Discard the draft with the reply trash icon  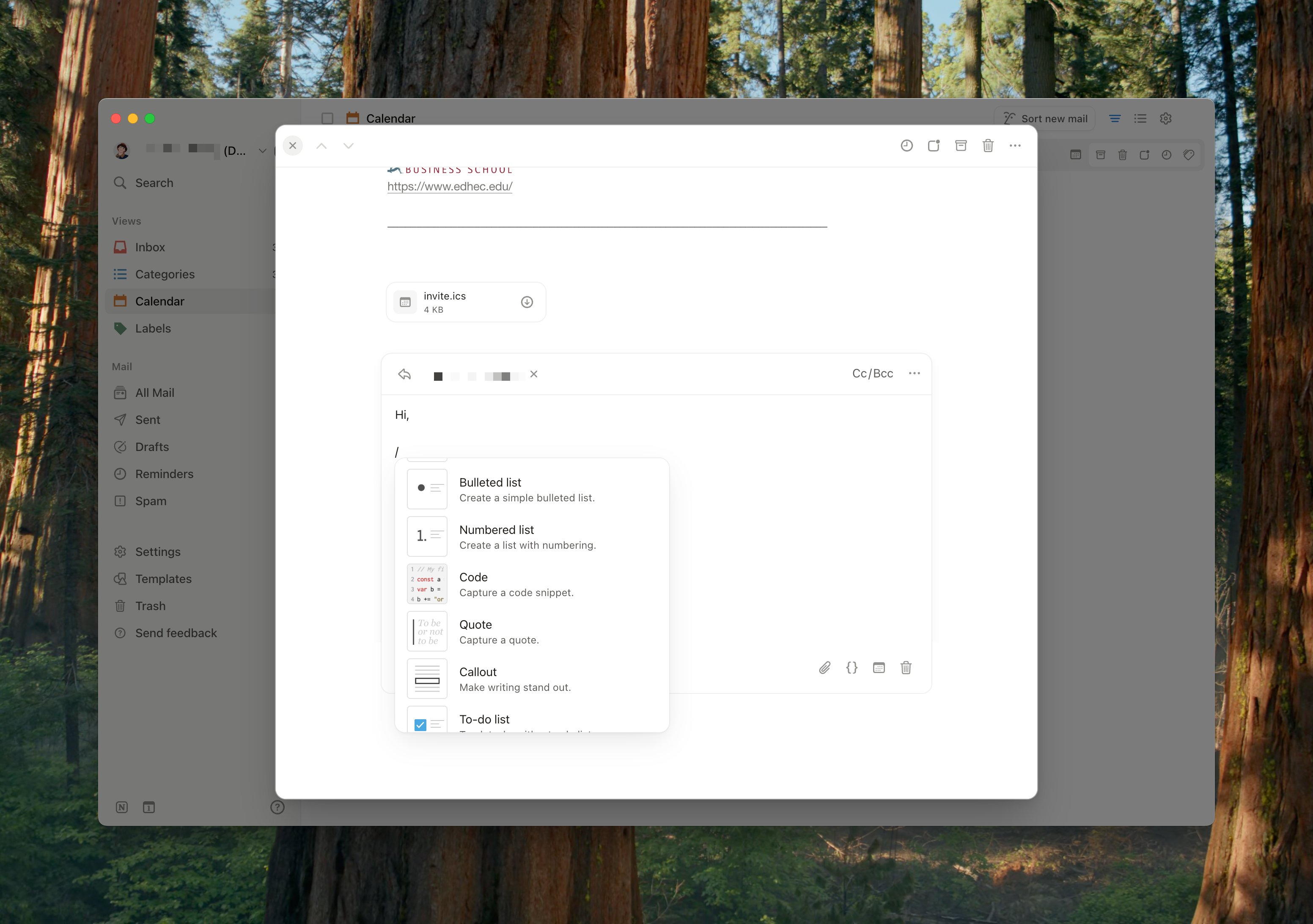[x=906, y=668]
